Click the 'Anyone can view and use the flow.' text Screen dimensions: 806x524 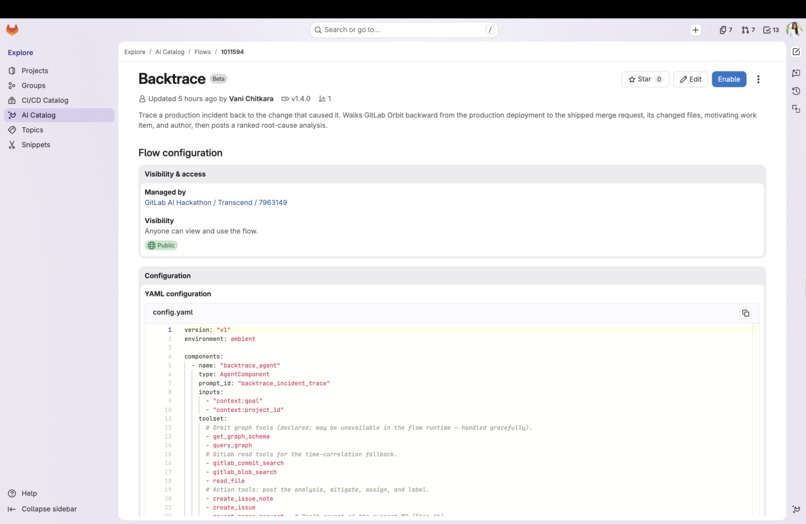tap(201, 231)
